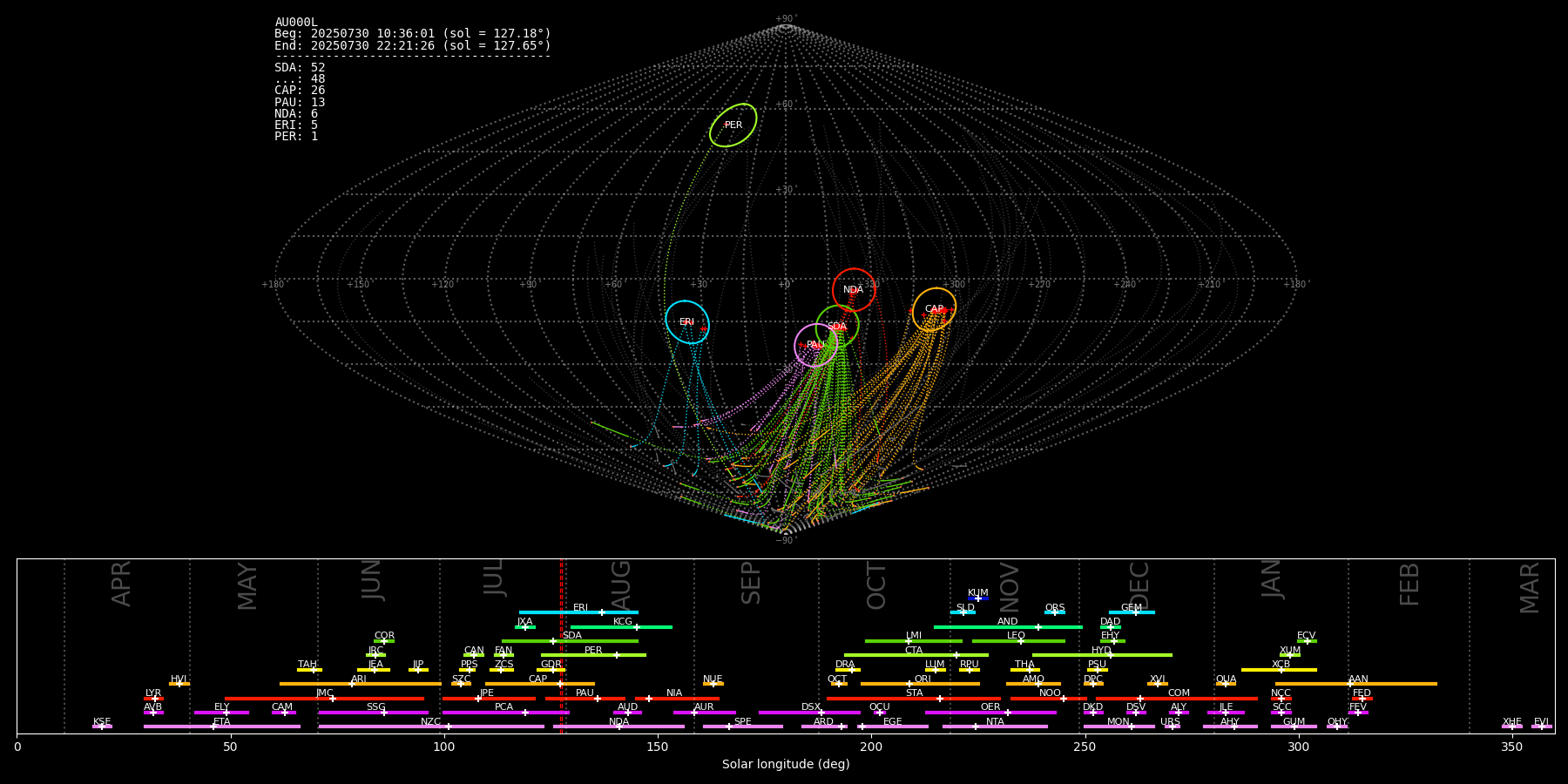1568x784 pixels.
Task: Click the orange CAP radiant circle on map
Action: coord(934,309)
